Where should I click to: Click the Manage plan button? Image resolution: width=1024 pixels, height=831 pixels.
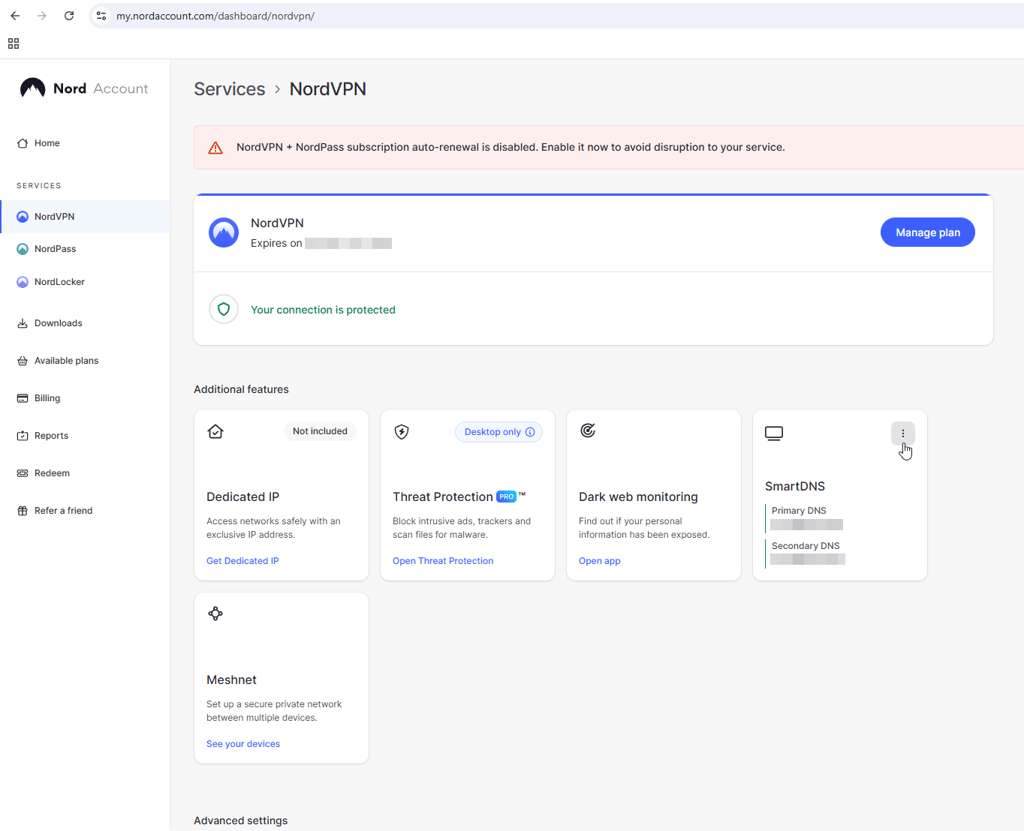coord(927,233)
